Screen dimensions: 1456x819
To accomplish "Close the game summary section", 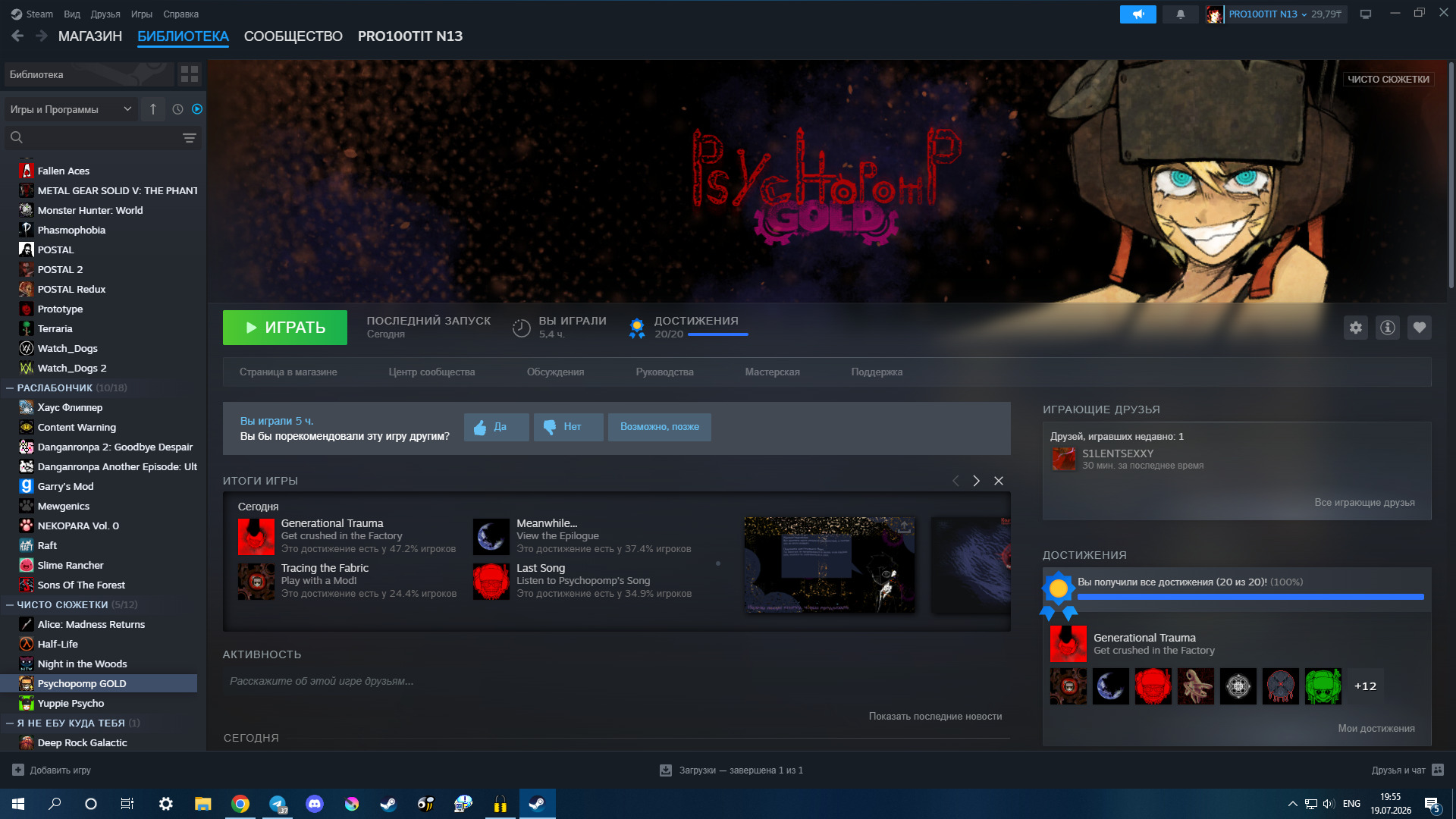I will [x=999, y=481].
